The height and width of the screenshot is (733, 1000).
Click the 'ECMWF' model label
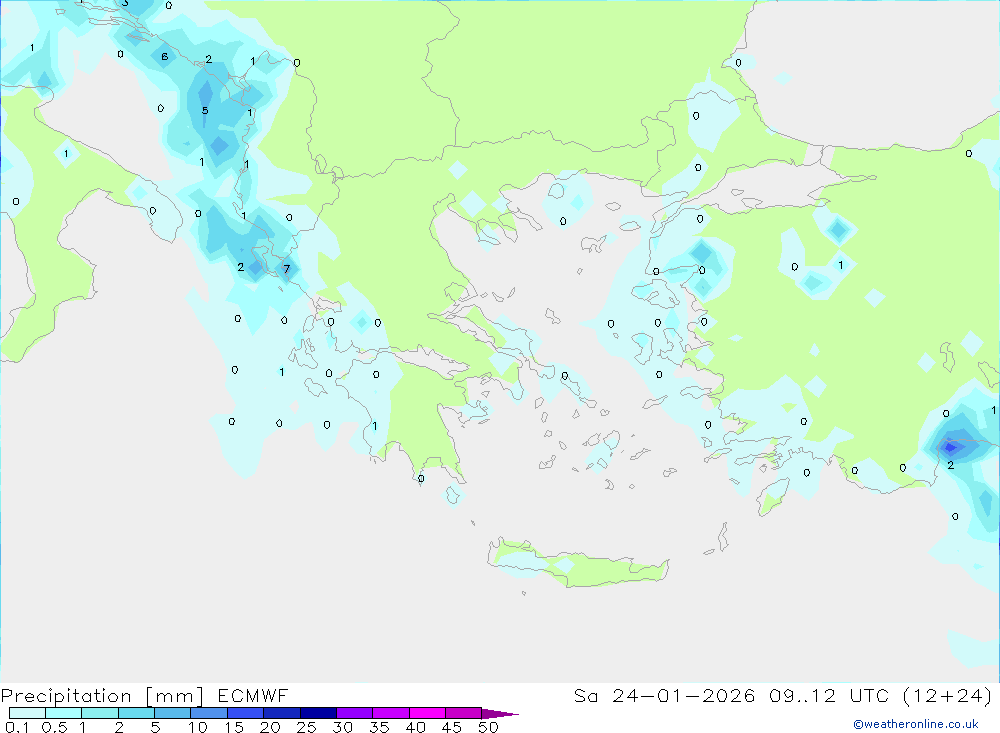click(253, 695)
